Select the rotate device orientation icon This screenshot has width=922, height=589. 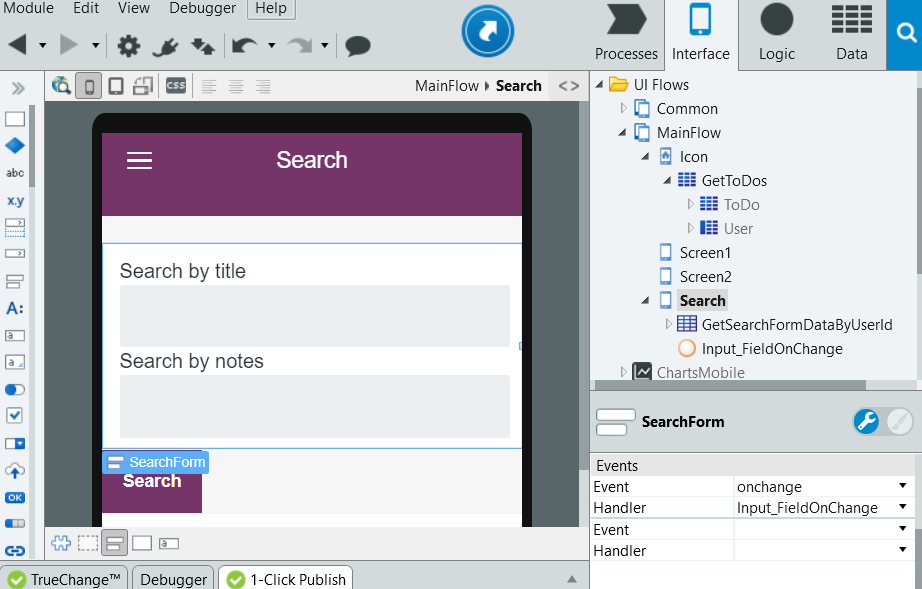coord(142,86)
